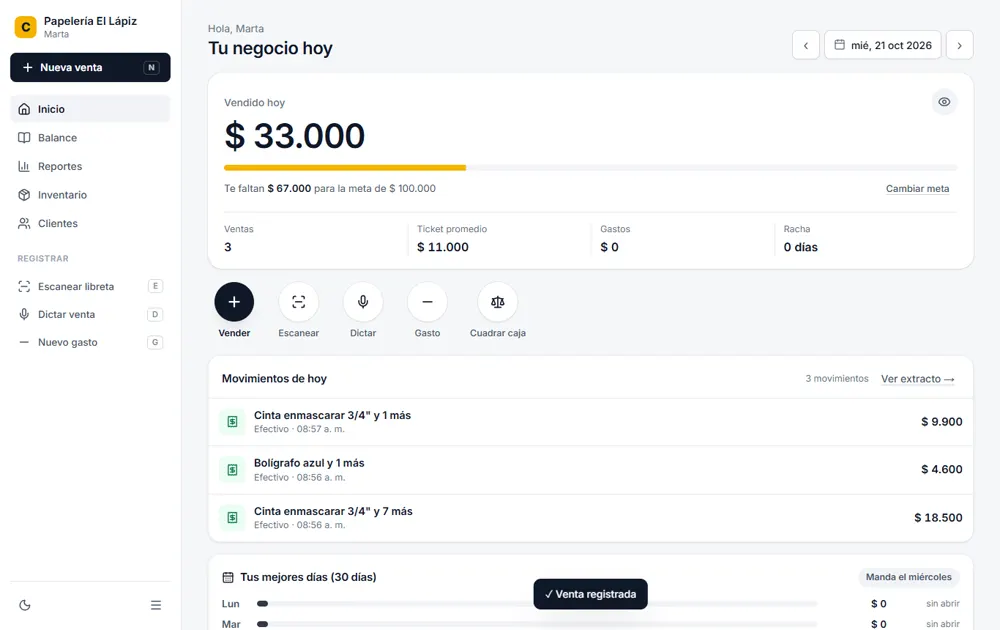Select Dictar venta in sidebar
This screenshot has height=630, width=1000.
[90, 314]
